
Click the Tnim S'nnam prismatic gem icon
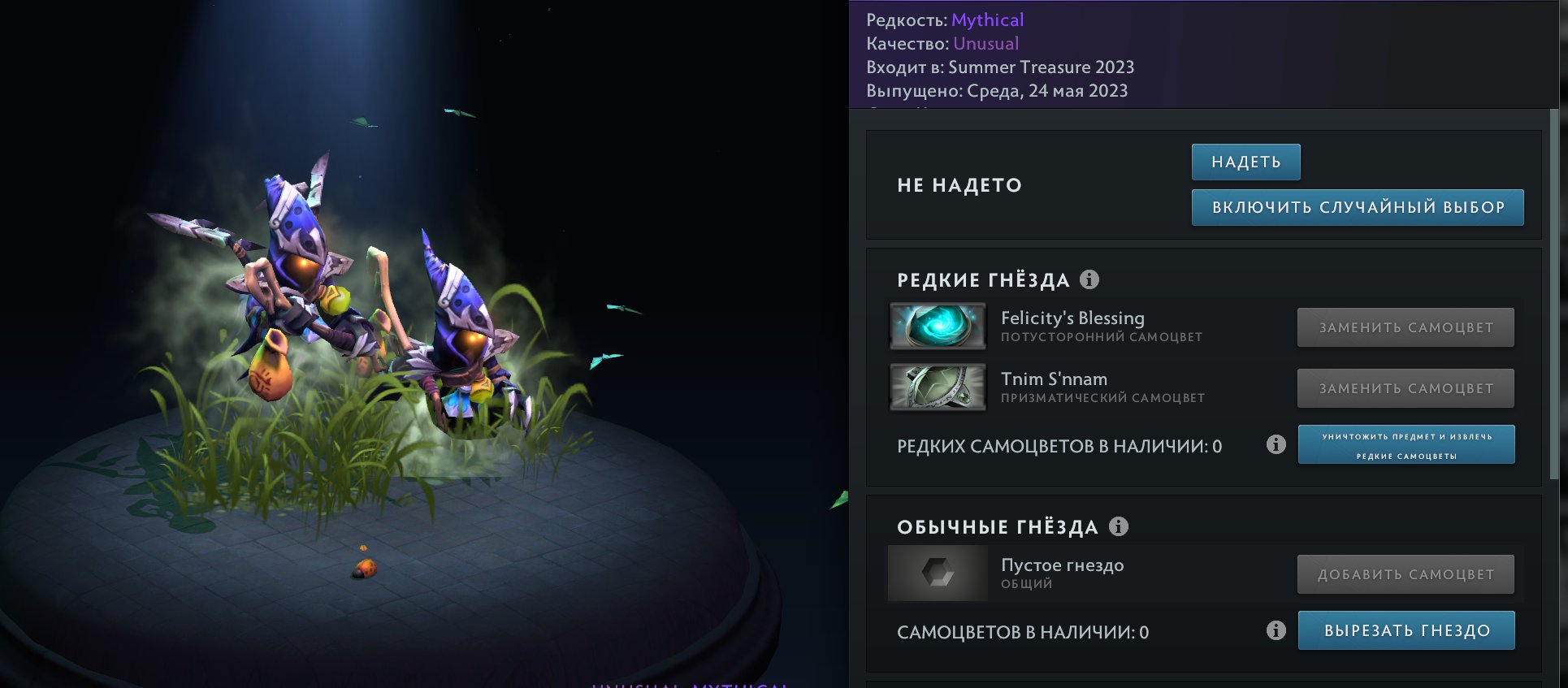[x=938, y=387]
